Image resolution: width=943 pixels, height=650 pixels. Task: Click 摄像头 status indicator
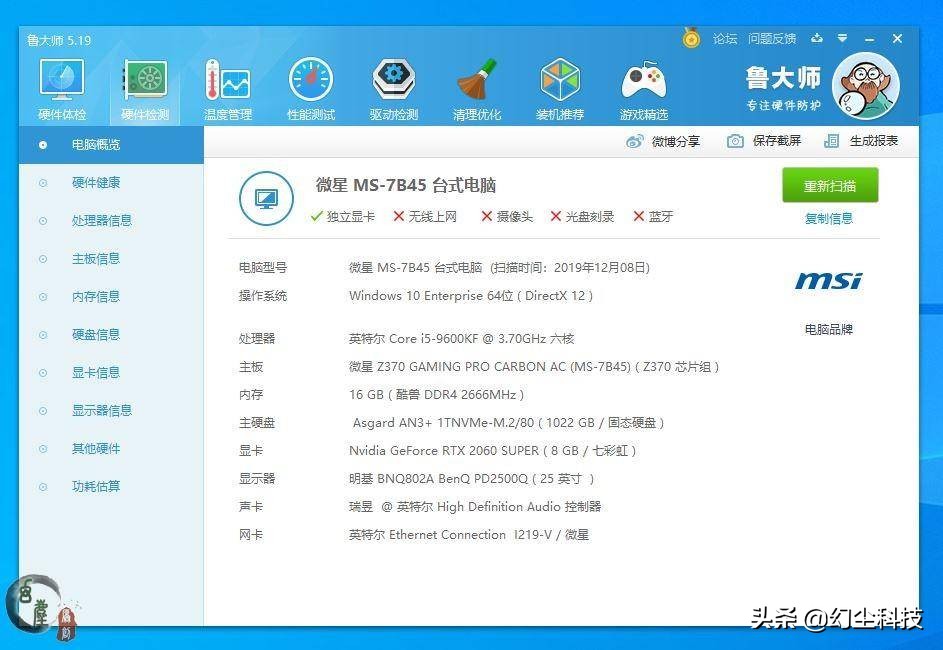[x=507, y=216]
